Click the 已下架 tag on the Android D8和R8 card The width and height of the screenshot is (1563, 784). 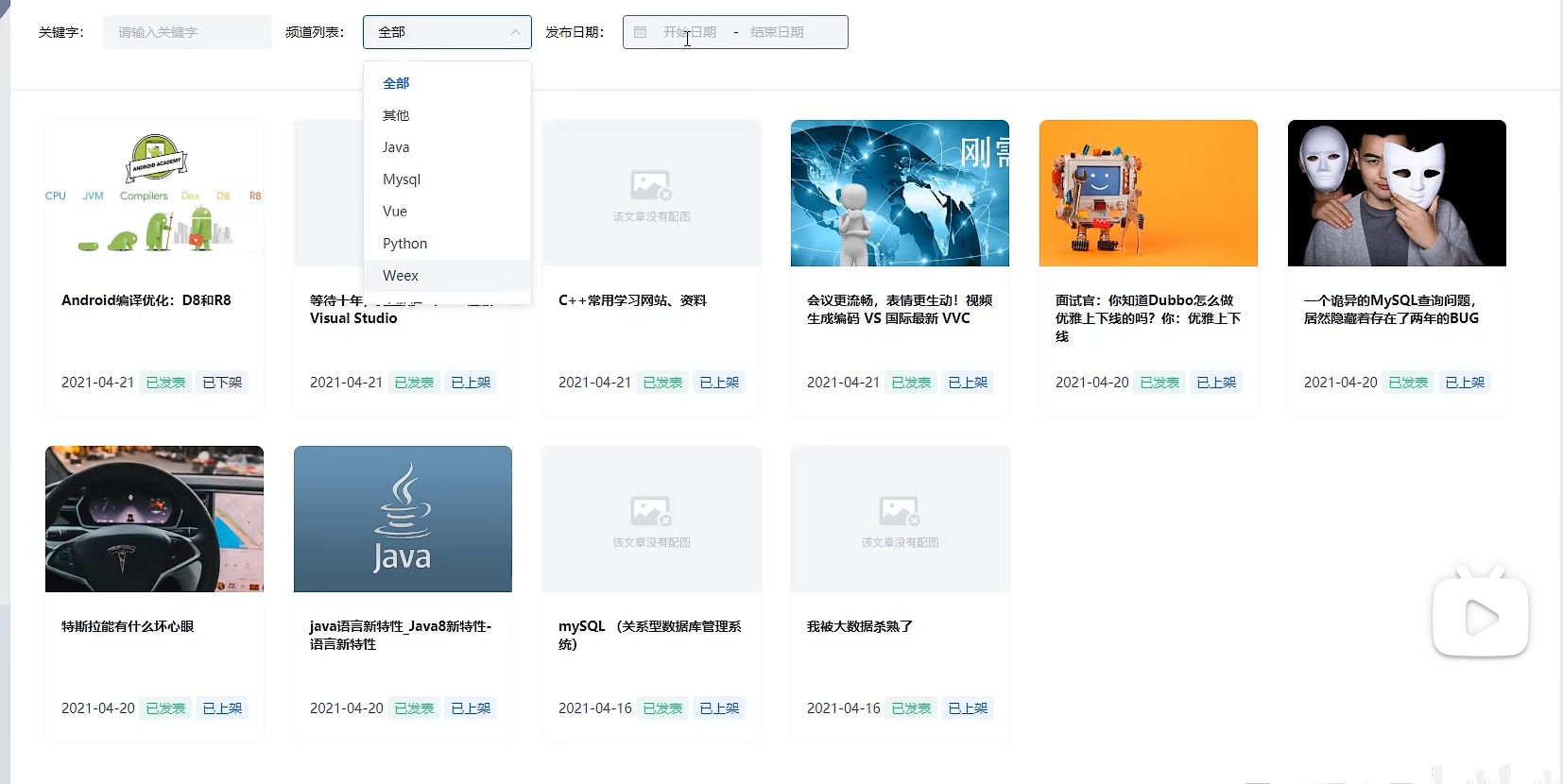[x=222, y=383]
